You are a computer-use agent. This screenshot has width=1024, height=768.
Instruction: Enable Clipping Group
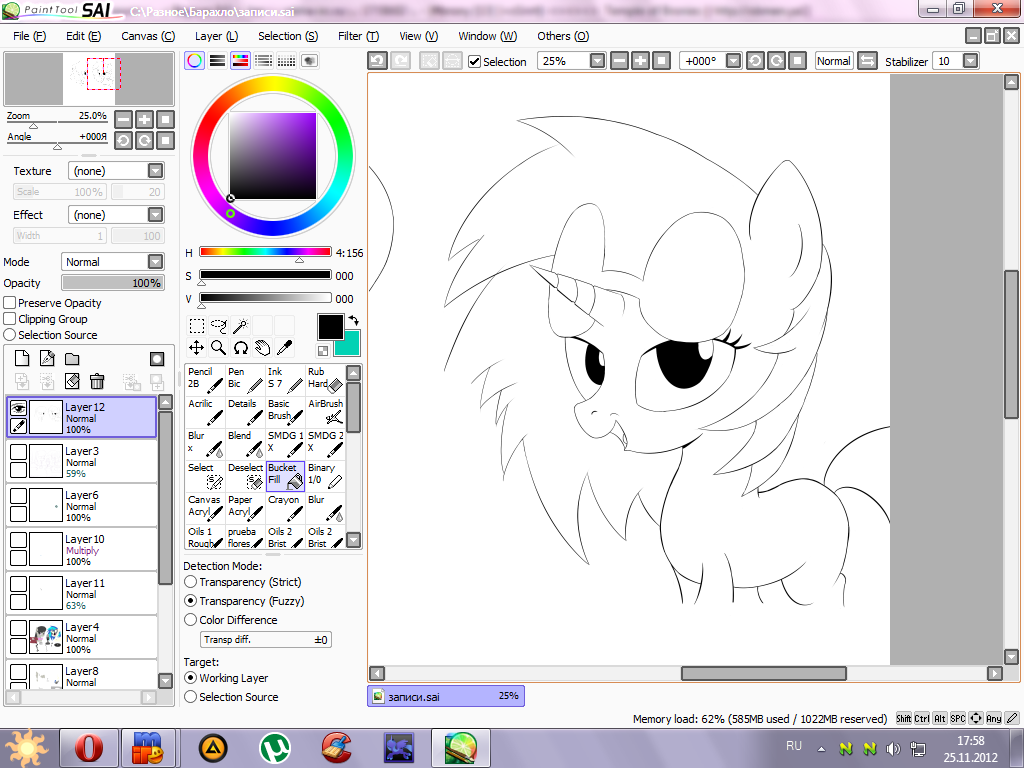10,319
